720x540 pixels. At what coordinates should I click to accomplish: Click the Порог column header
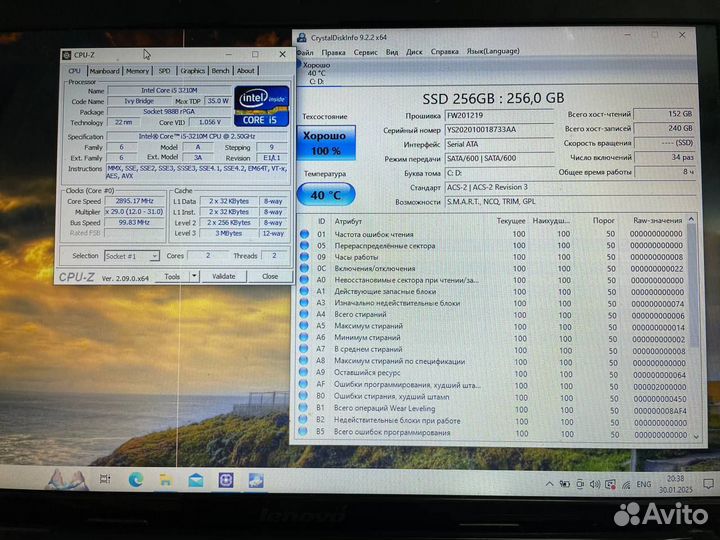click(x=603, y=220)
